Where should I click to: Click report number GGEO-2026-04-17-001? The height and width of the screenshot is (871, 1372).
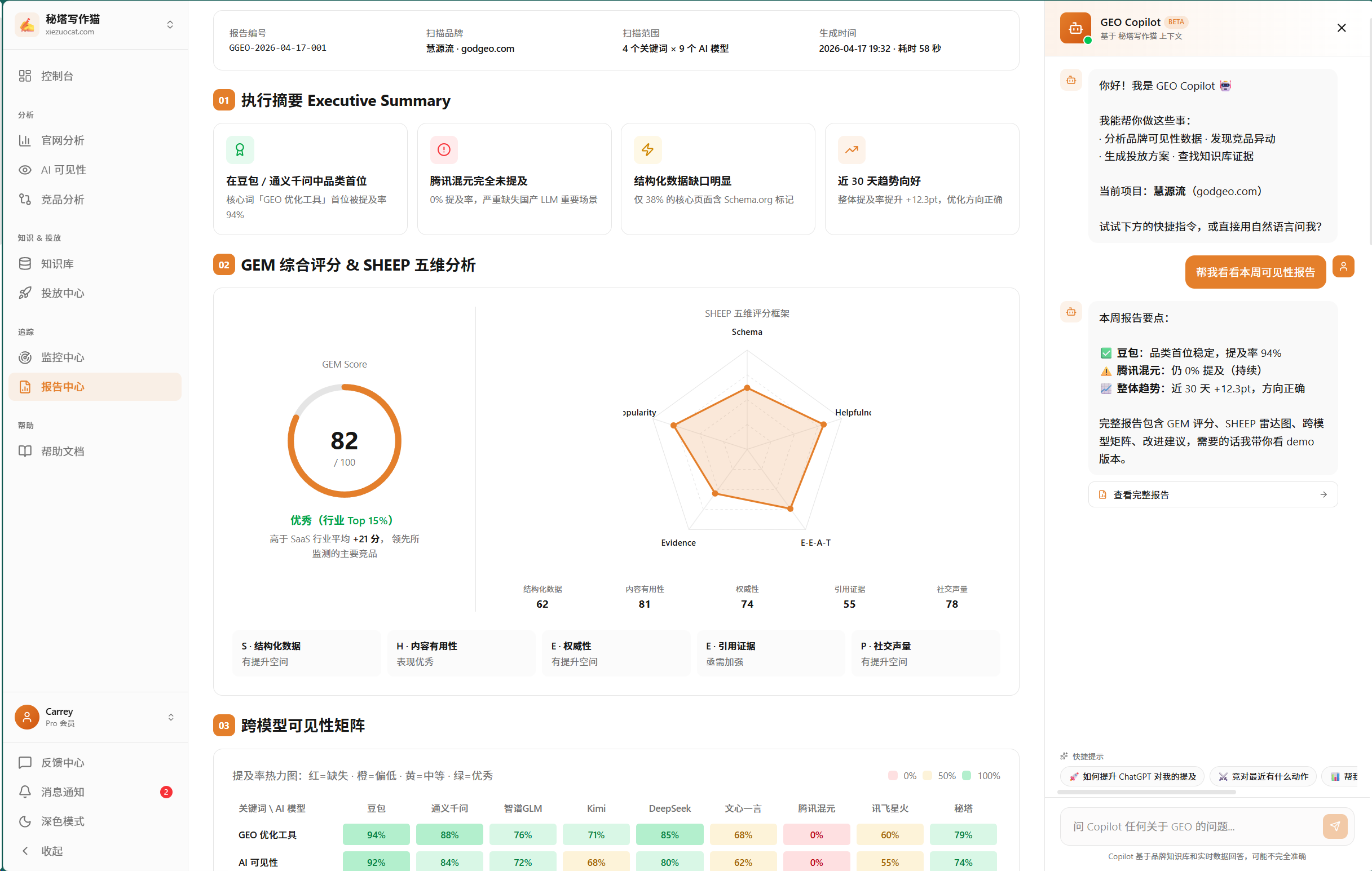coord(277,48)
